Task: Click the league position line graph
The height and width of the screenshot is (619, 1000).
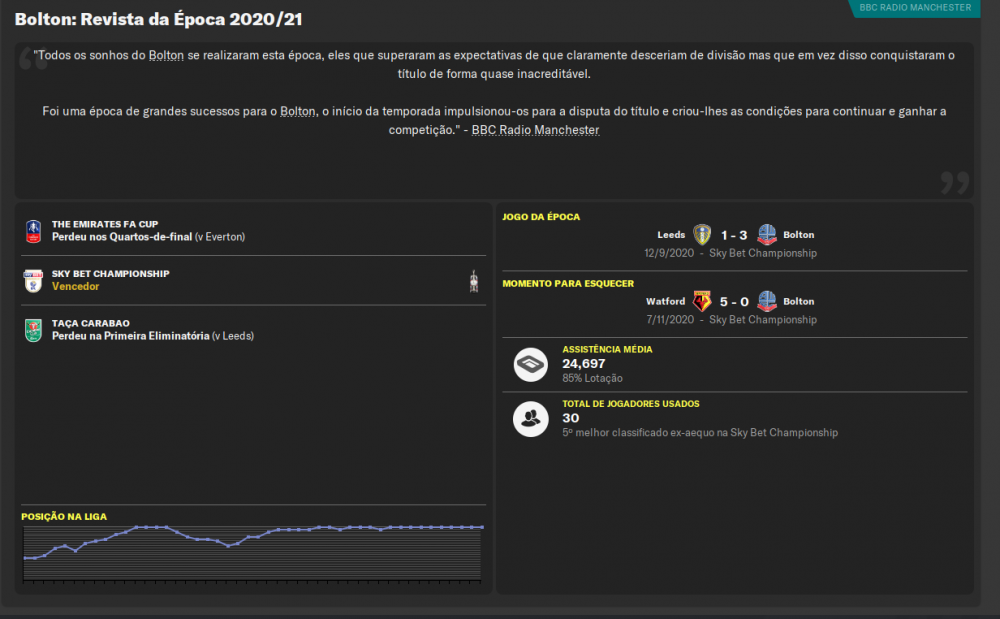Action: coord(253,553)
